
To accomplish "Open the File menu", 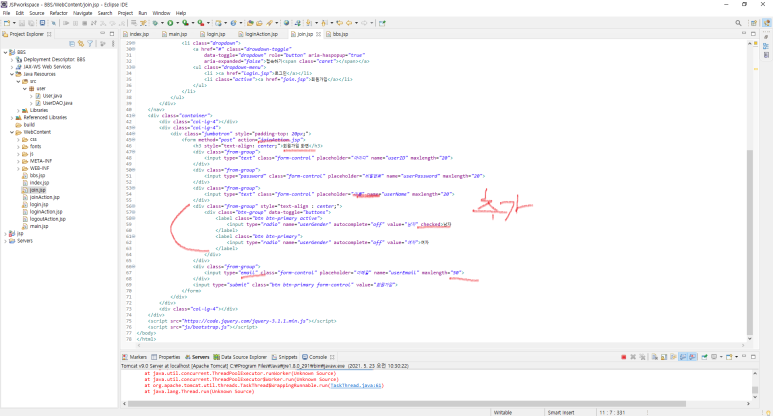I will tap(6, 13).
